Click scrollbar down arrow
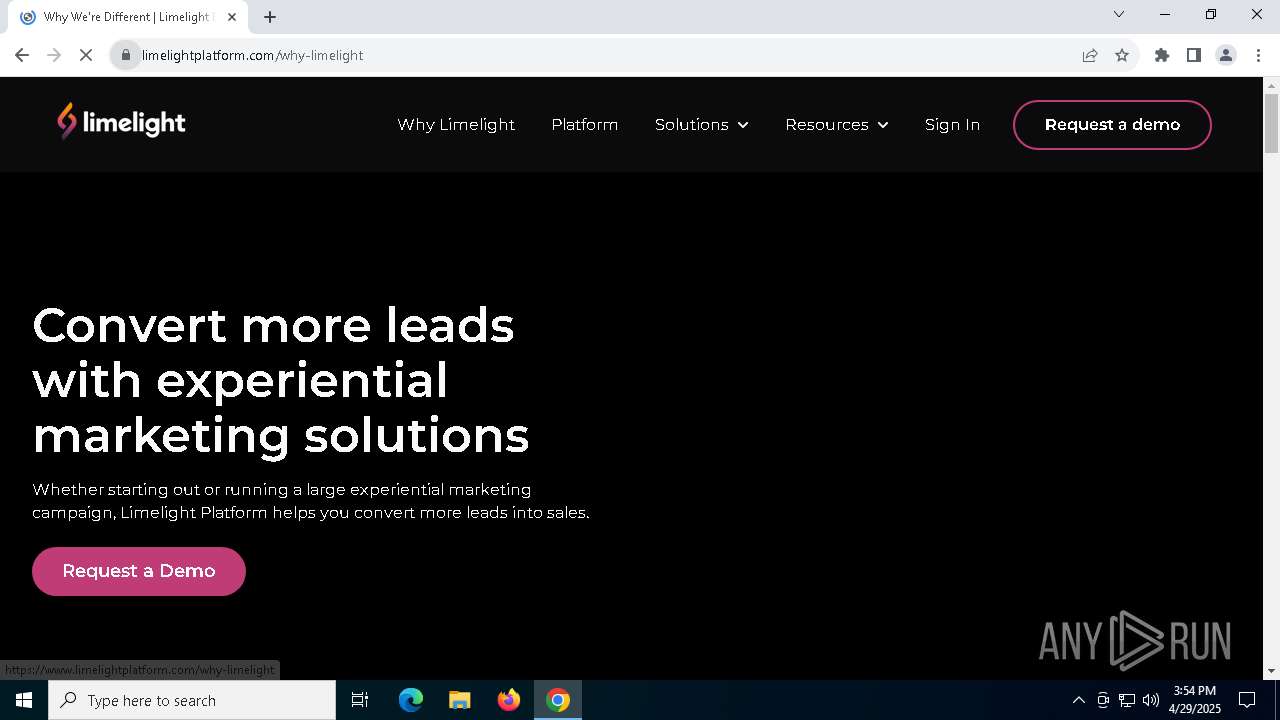The height and width of the screenshot is (720, 1280). click(1271, 671)
